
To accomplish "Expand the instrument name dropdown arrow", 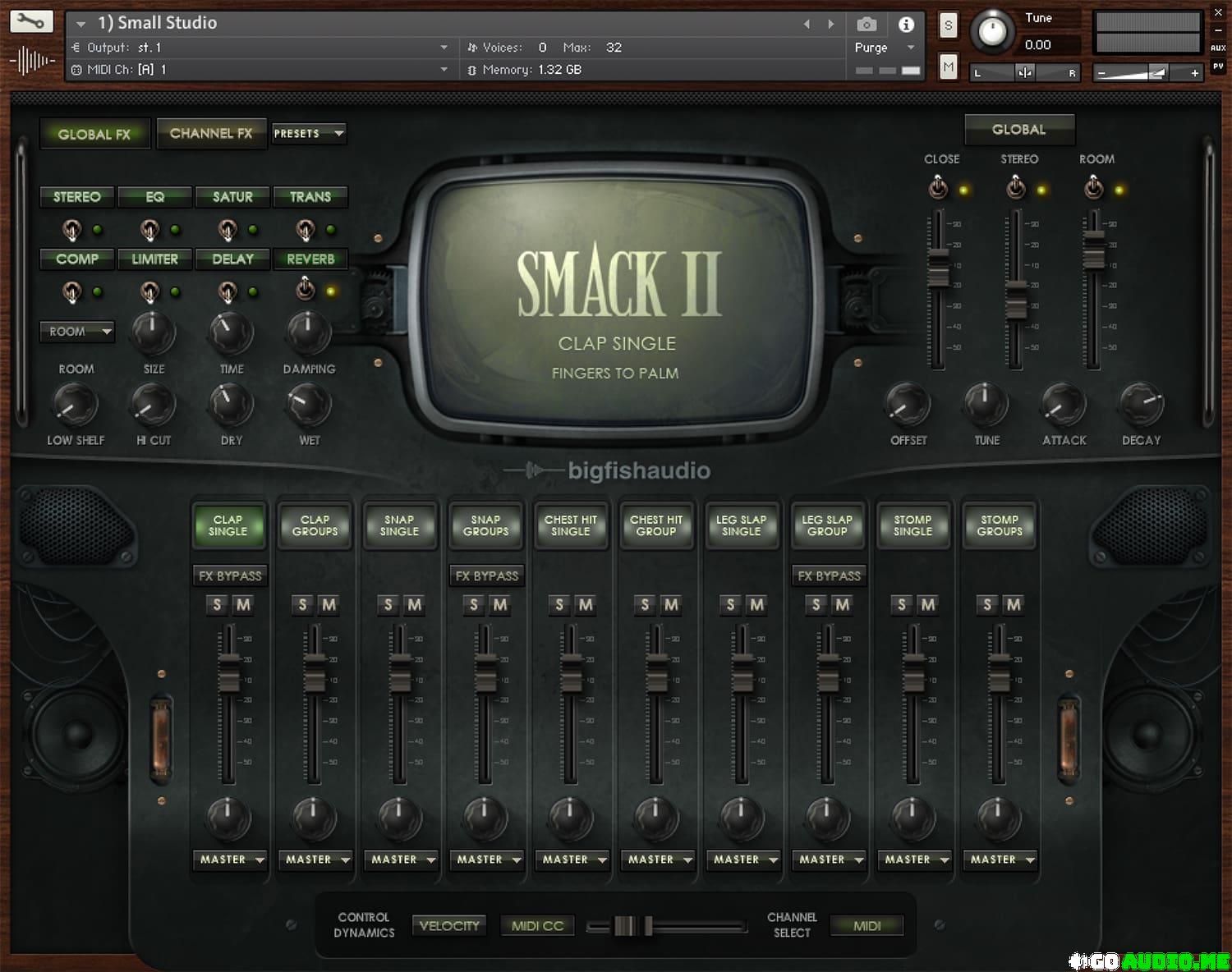I will (x=80, y=24).
